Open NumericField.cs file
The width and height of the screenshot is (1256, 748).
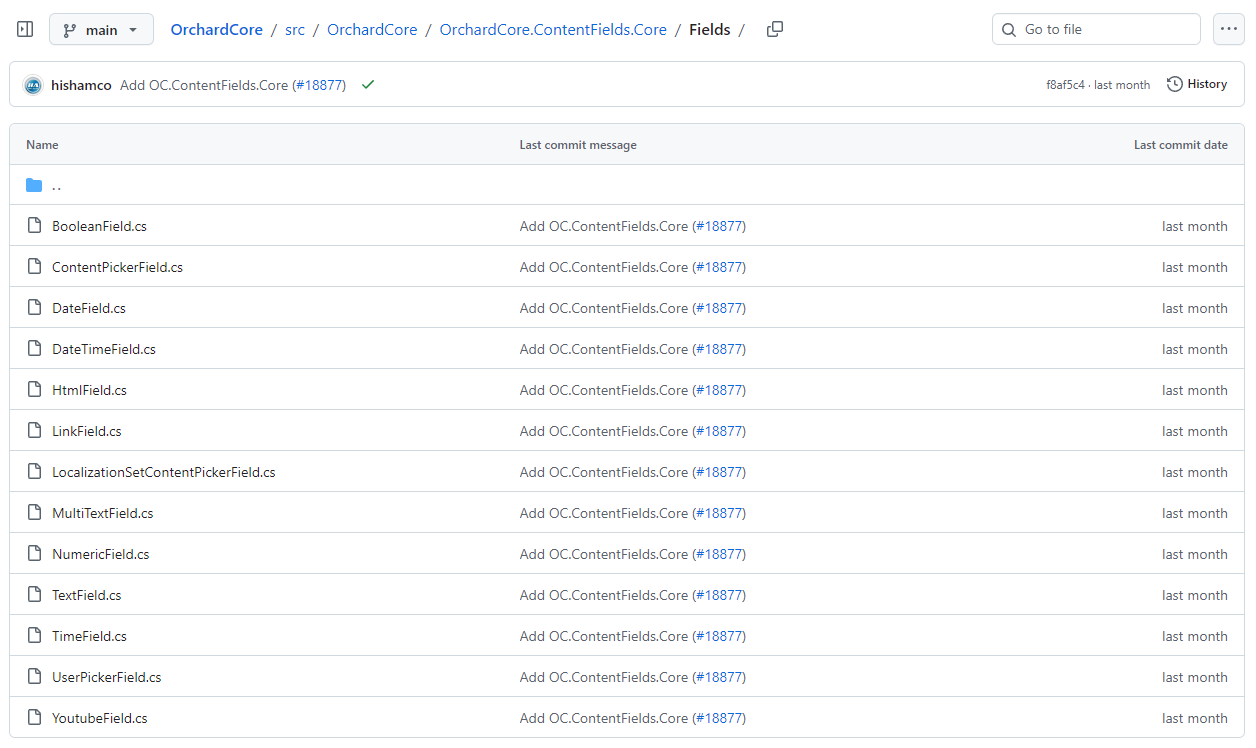coord(101,554)
